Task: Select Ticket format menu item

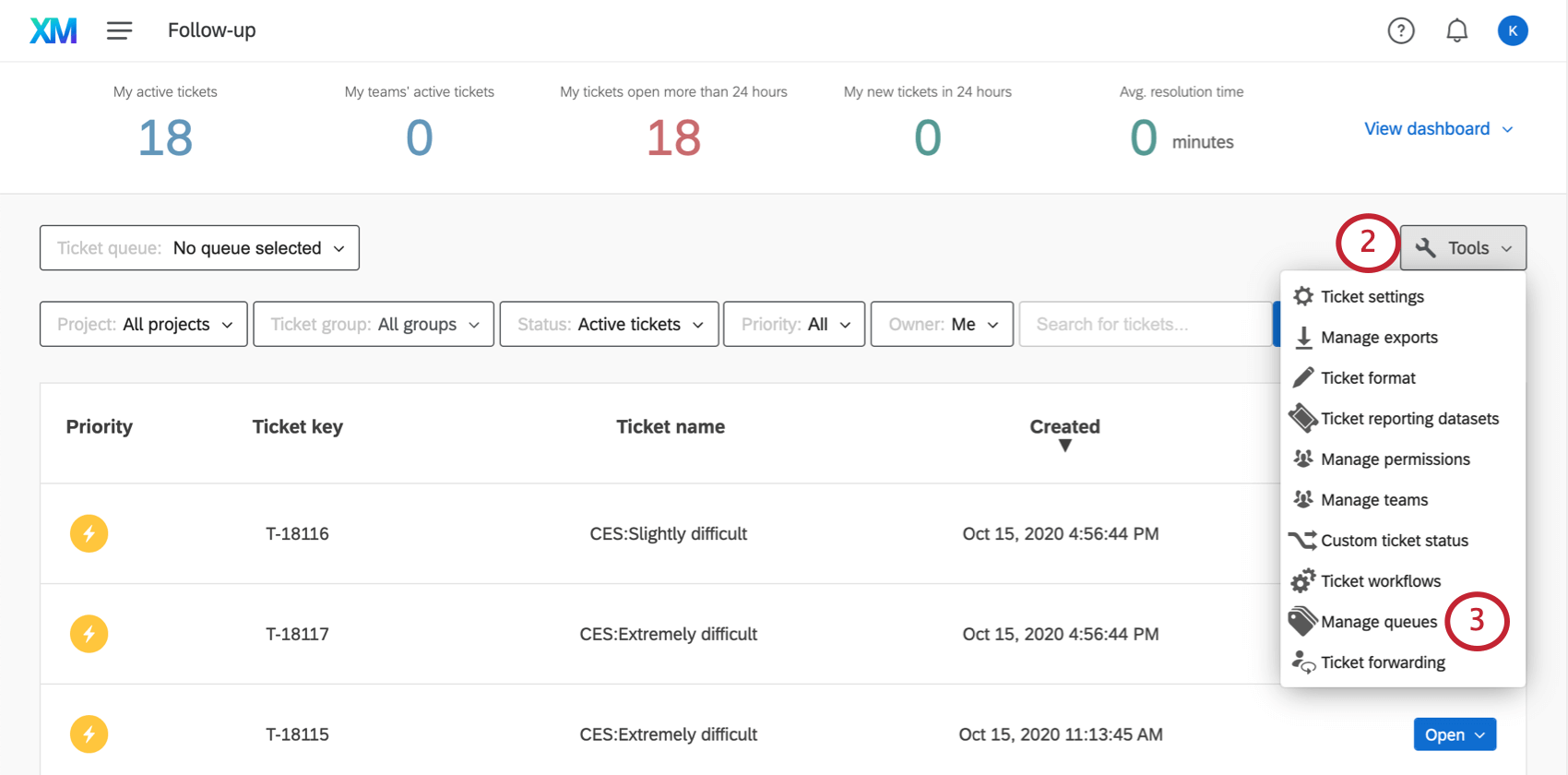Action: (x=1402, y=377)
